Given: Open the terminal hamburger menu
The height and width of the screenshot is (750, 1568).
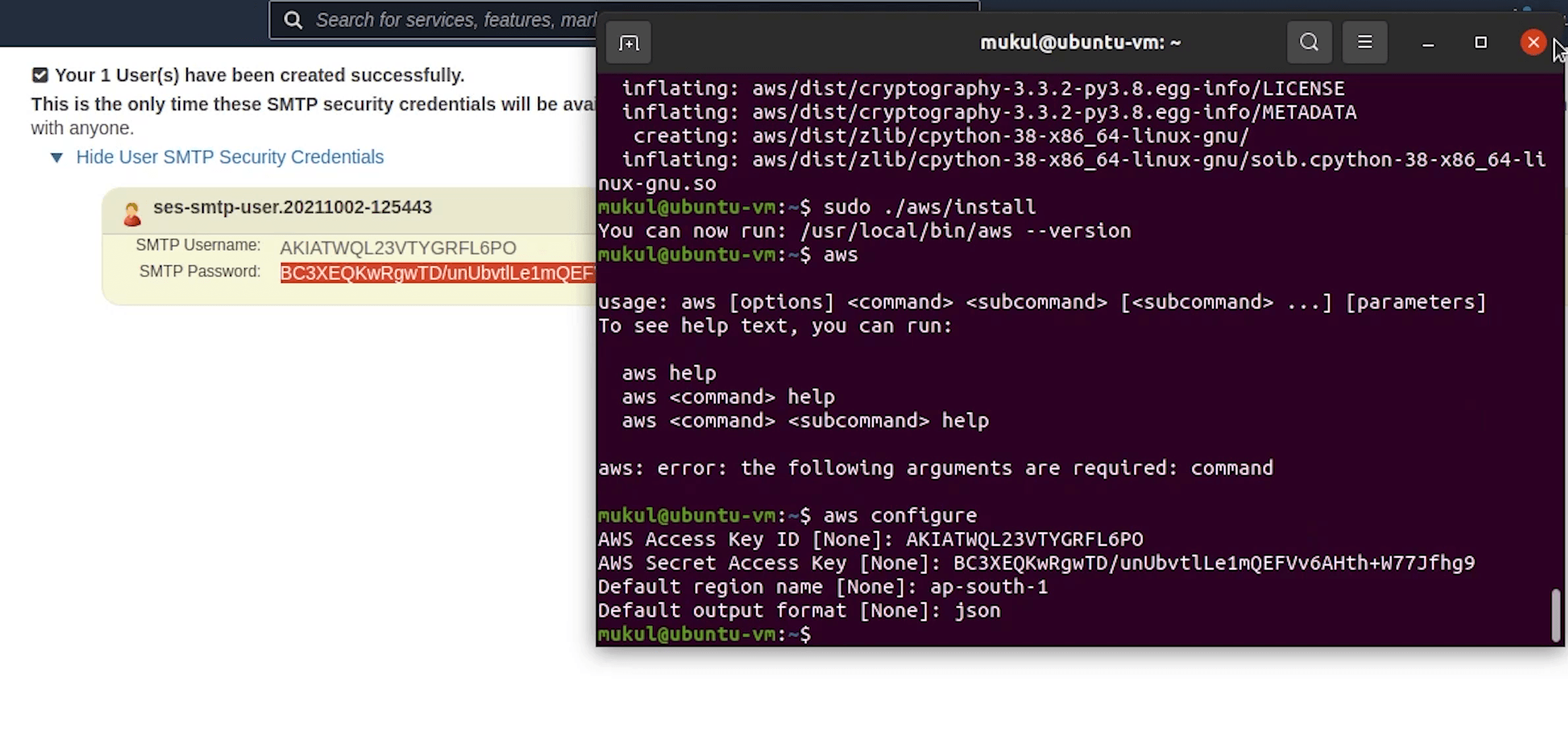Looking at the screenshot, I should (x=1364, y=43).
